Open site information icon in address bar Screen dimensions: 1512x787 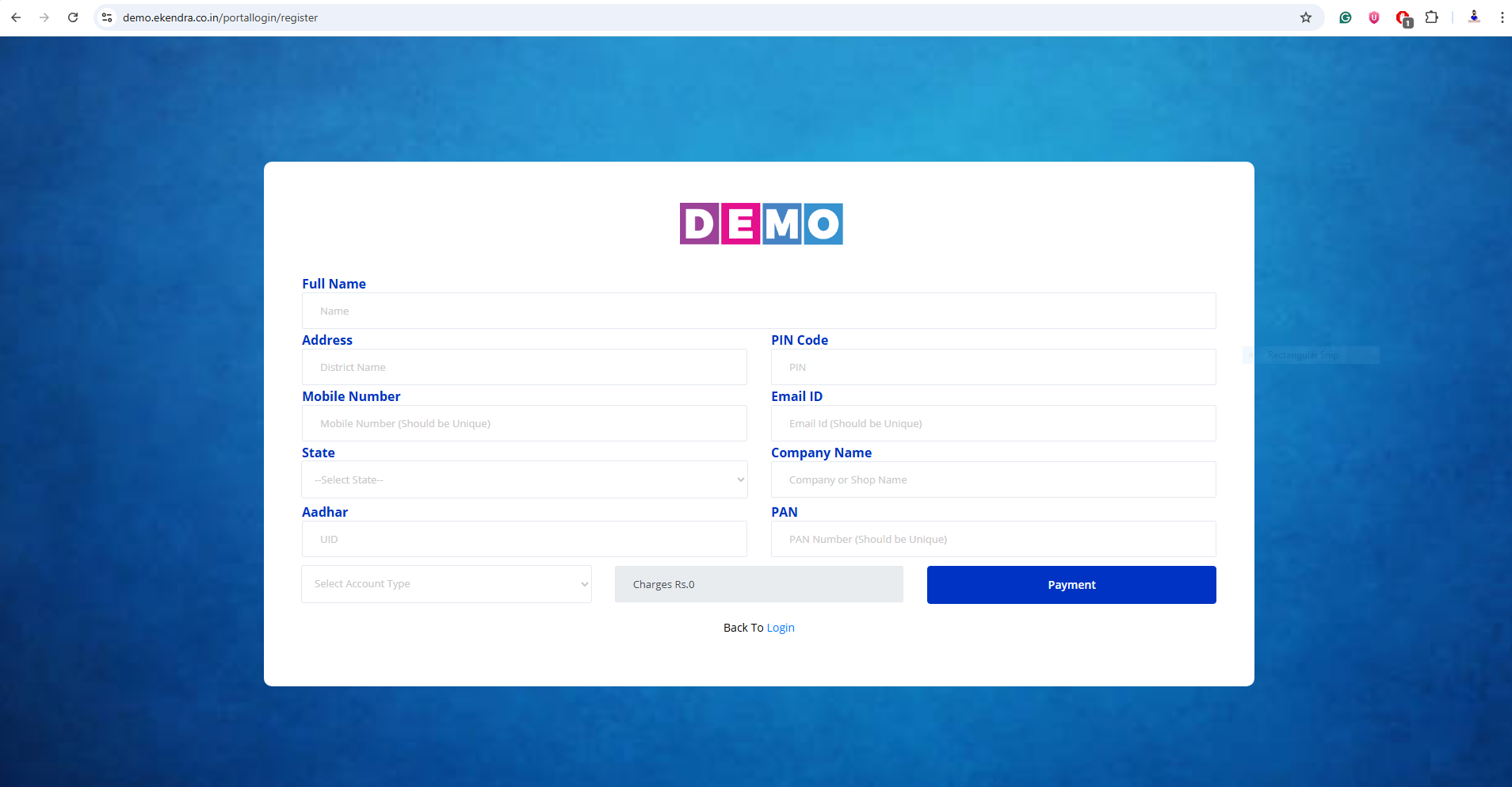[x=107, y=17]
